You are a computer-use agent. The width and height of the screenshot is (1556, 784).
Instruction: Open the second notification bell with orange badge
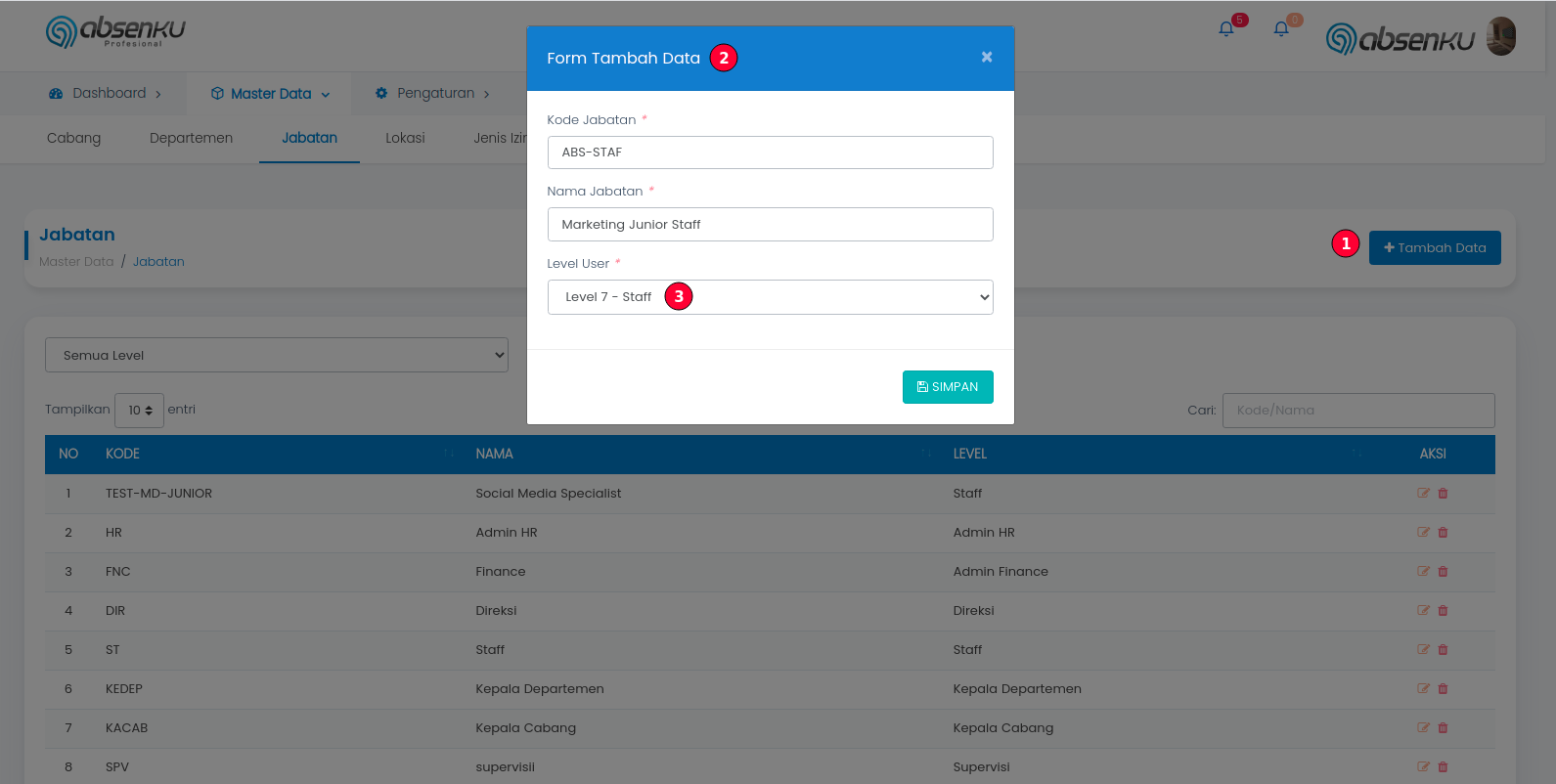point(1281,29)
